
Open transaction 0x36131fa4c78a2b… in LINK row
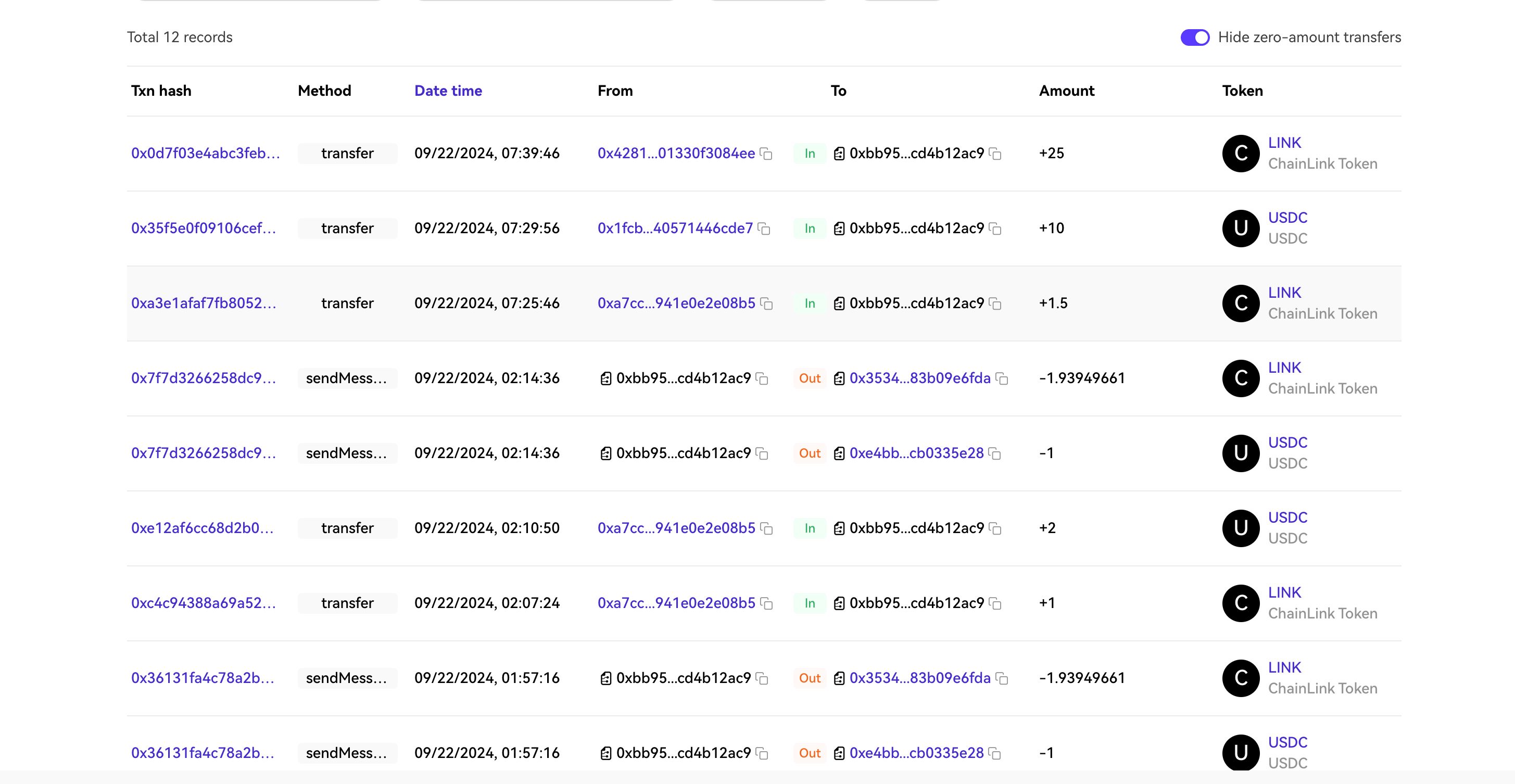(x=203, y=678)
